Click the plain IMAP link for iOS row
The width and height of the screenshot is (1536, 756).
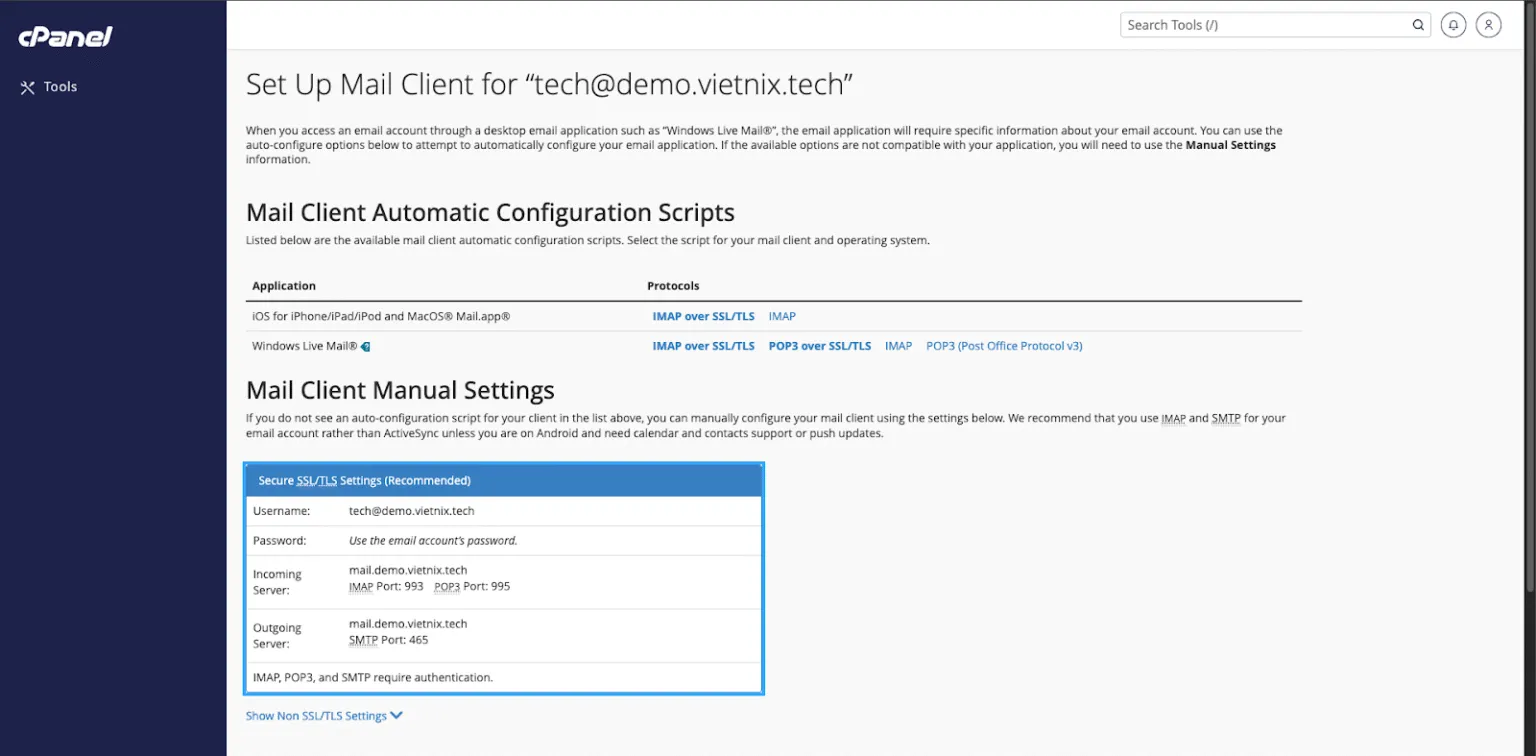781,316
